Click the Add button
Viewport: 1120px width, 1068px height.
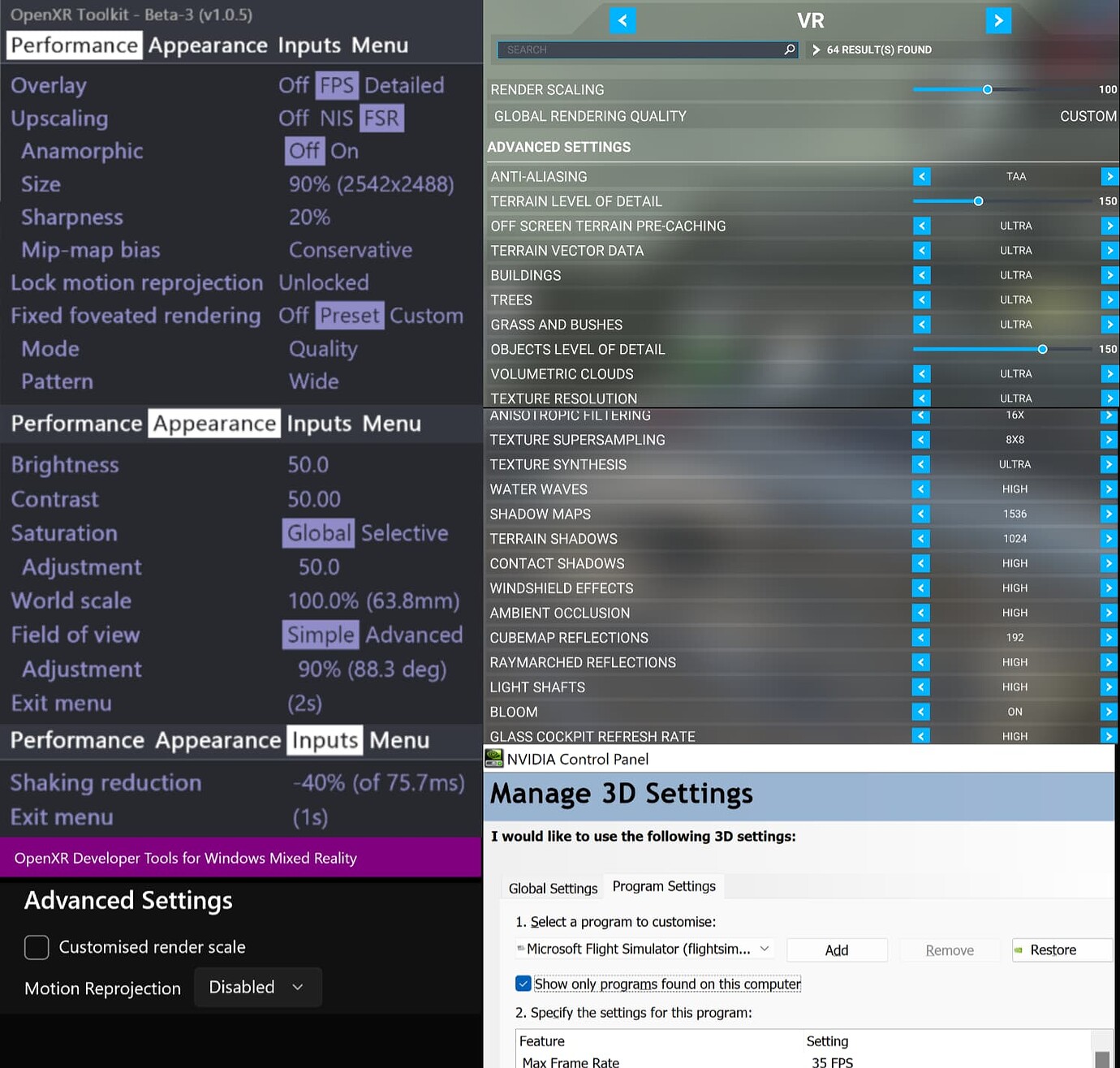coord(837,950)
